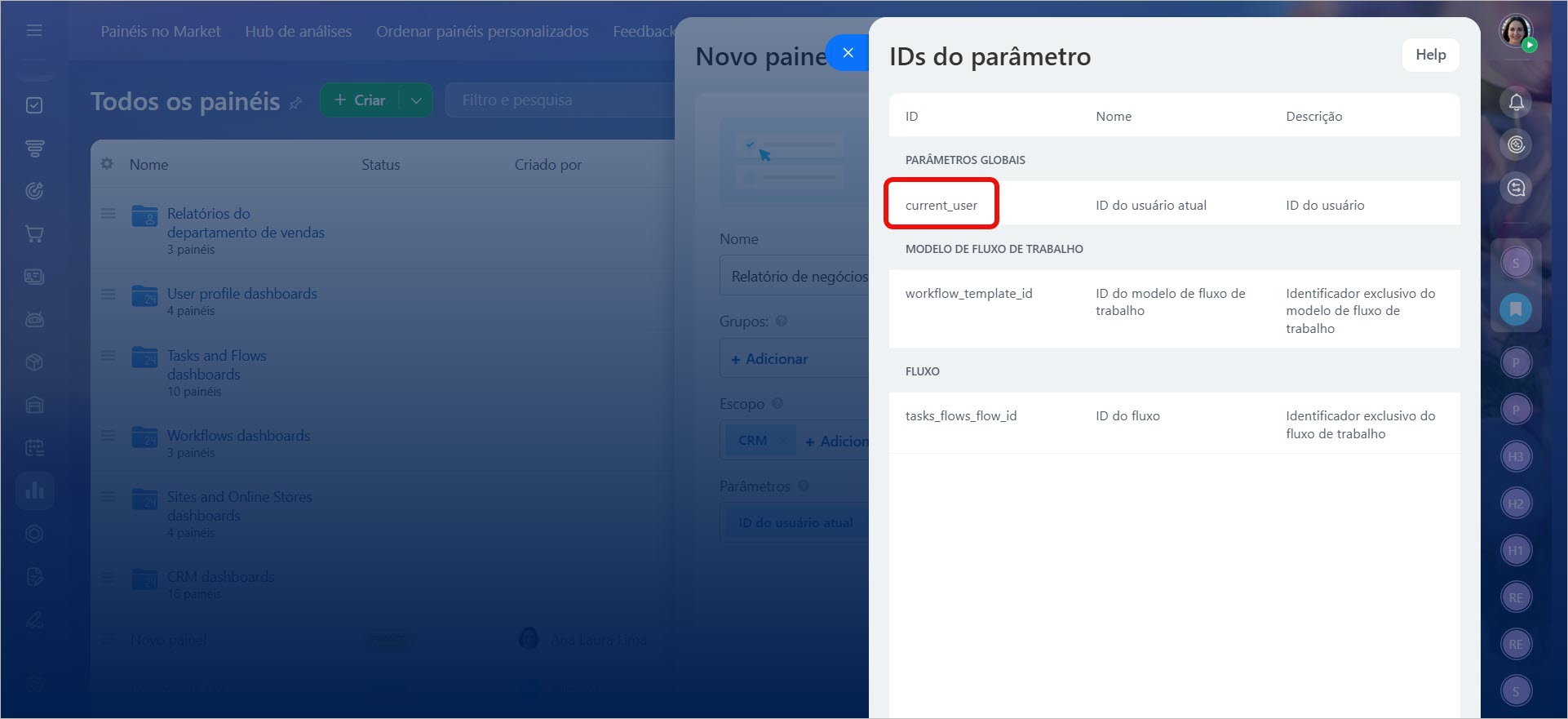Select the current_user parameter ID
This screenshot has height=719, width=1568.
[941, 205]
